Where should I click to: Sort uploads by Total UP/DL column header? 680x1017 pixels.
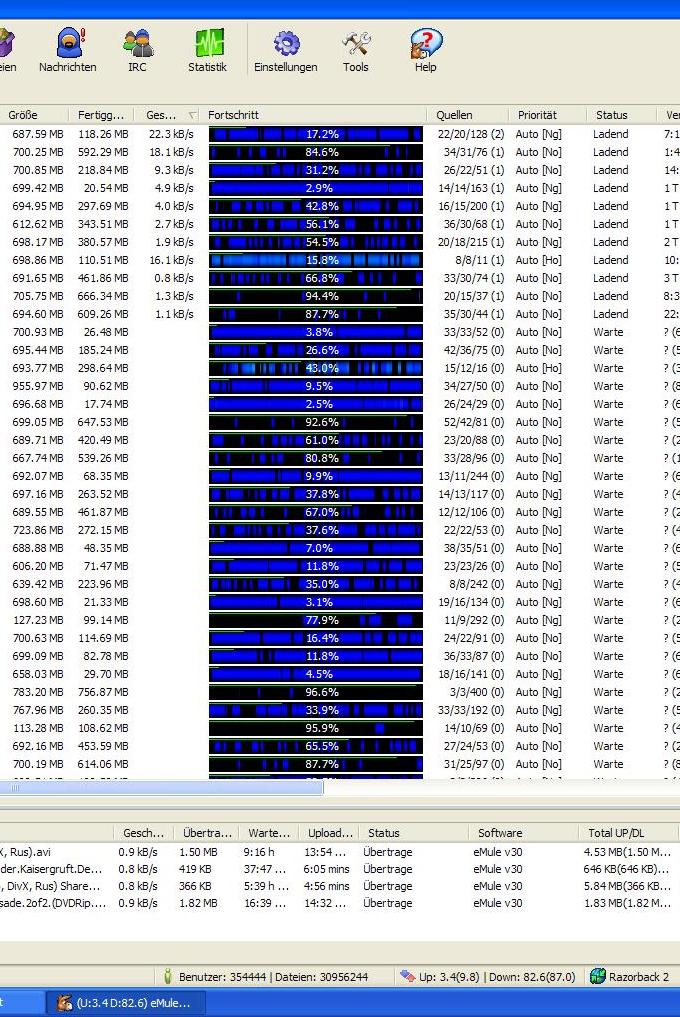[629, 833]
